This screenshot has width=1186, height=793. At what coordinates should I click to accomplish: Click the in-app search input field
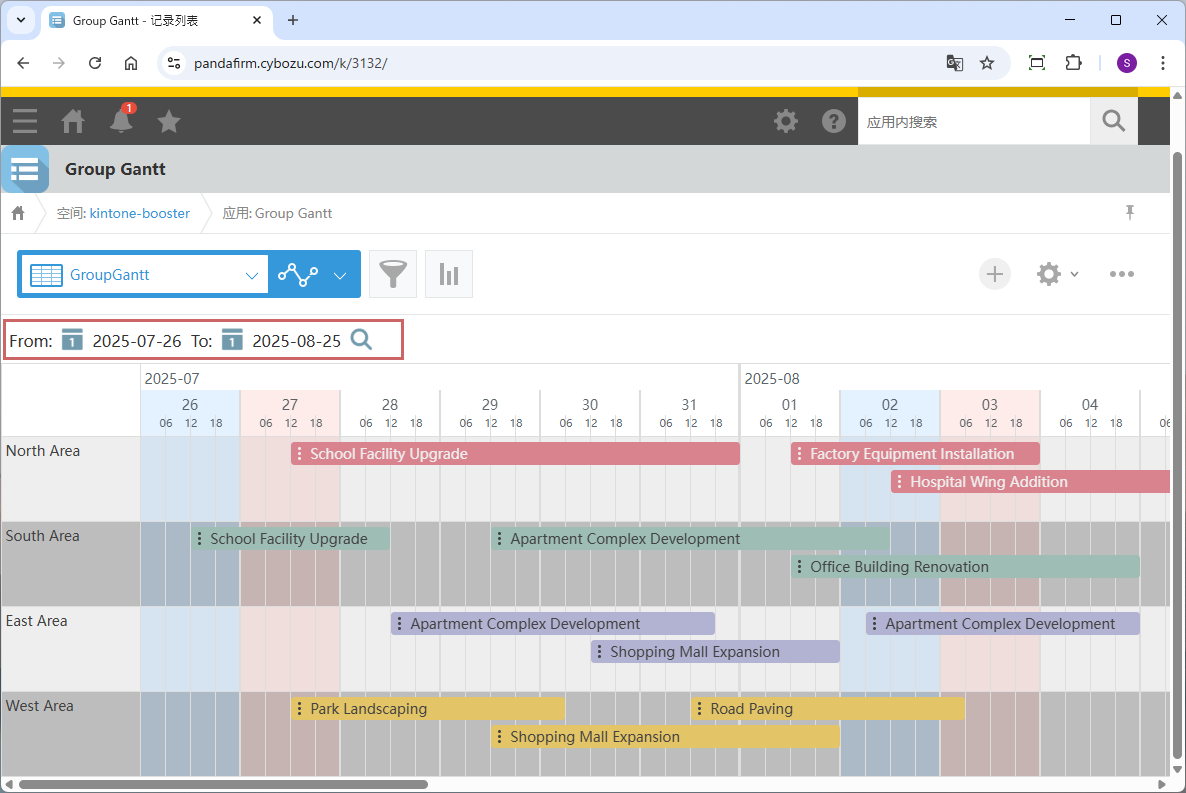(x=973, y=122)
